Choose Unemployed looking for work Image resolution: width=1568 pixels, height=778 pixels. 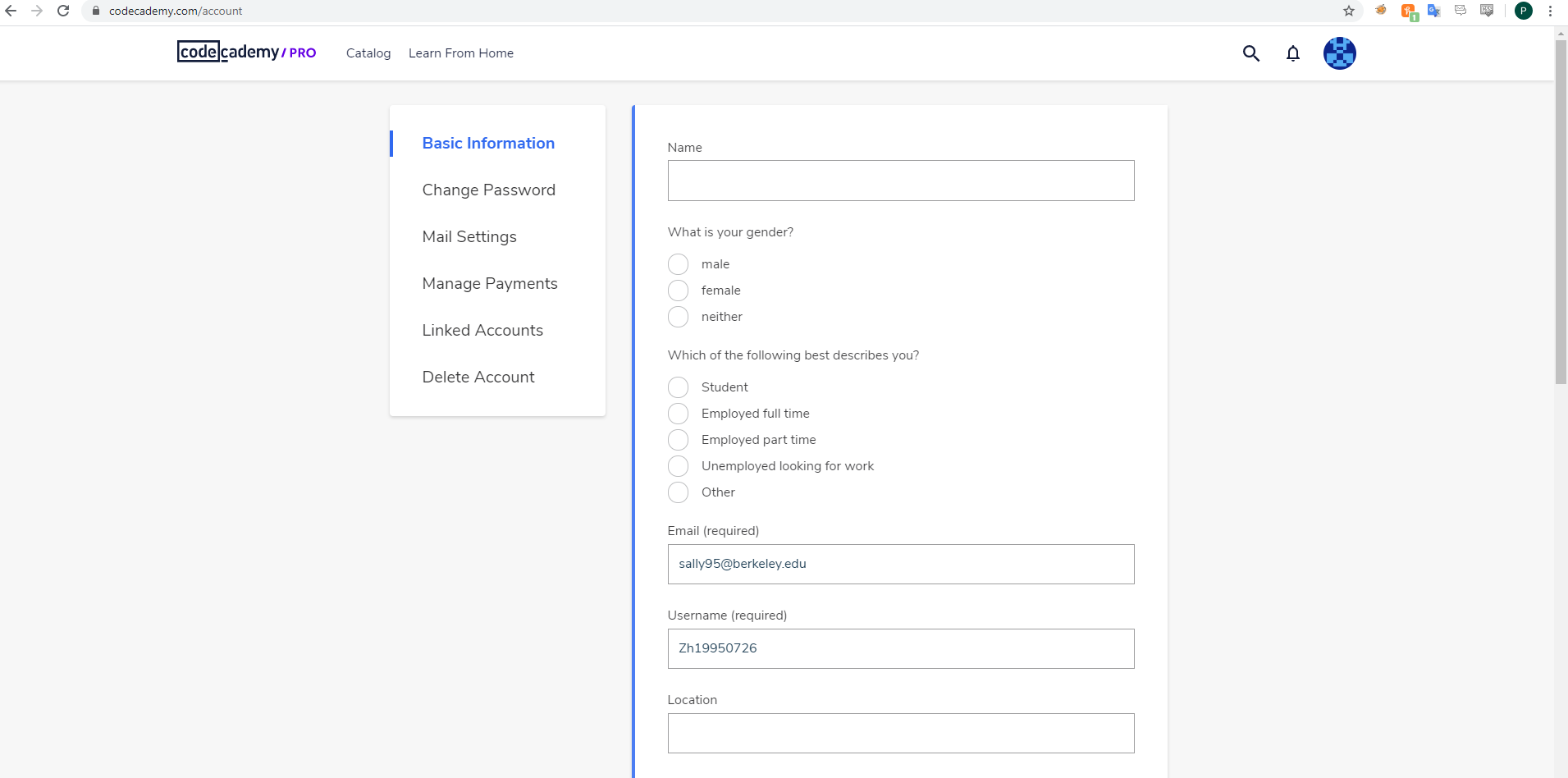tap(678, 466)
